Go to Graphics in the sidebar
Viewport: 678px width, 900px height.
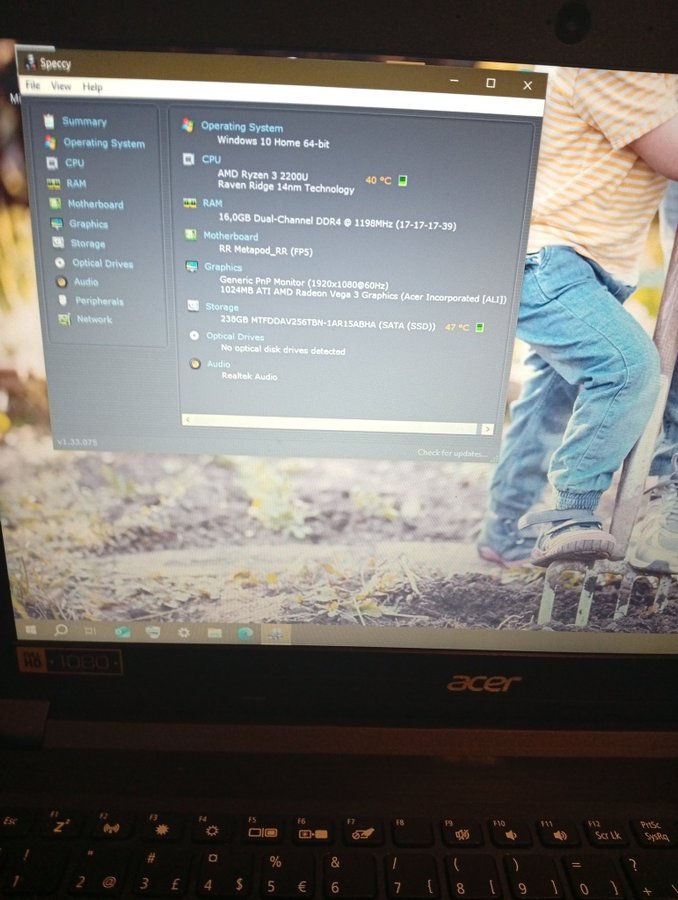88,224
